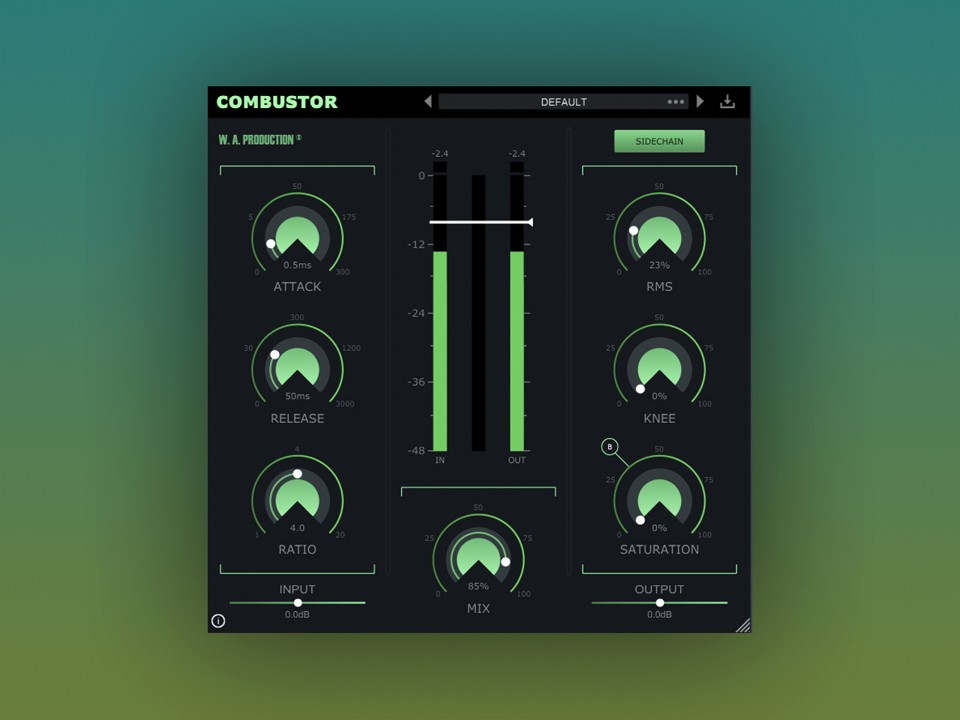Open the info icon in bottom corner
The width and height of the screenshot is (960, 720).
(x=218, y=621)
